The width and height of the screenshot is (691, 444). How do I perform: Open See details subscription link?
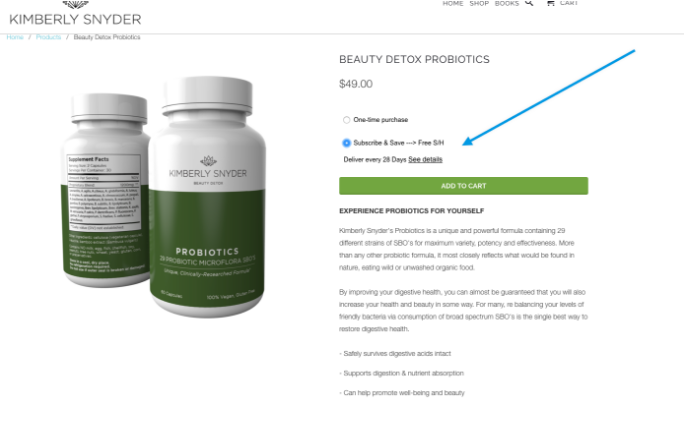point(425,159)
